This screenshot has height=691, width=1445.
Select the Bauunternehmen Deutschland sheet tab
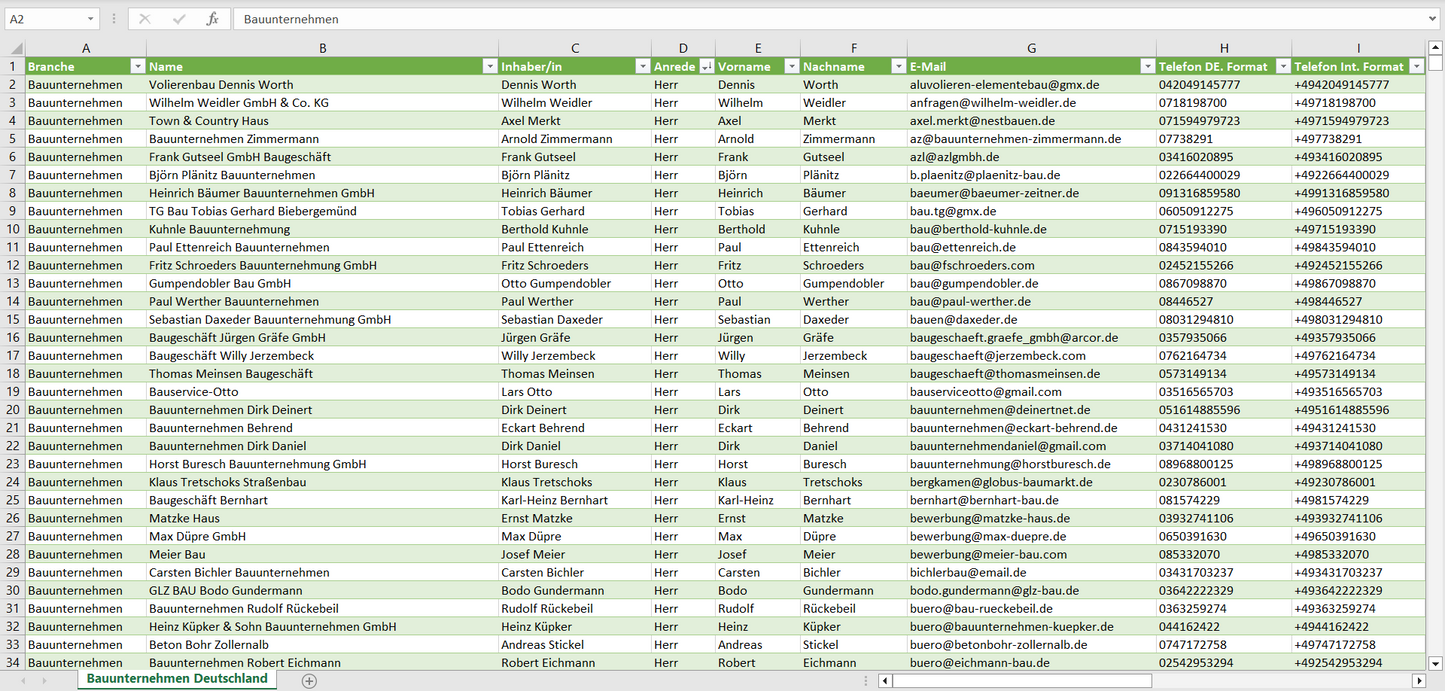point(177,679)
